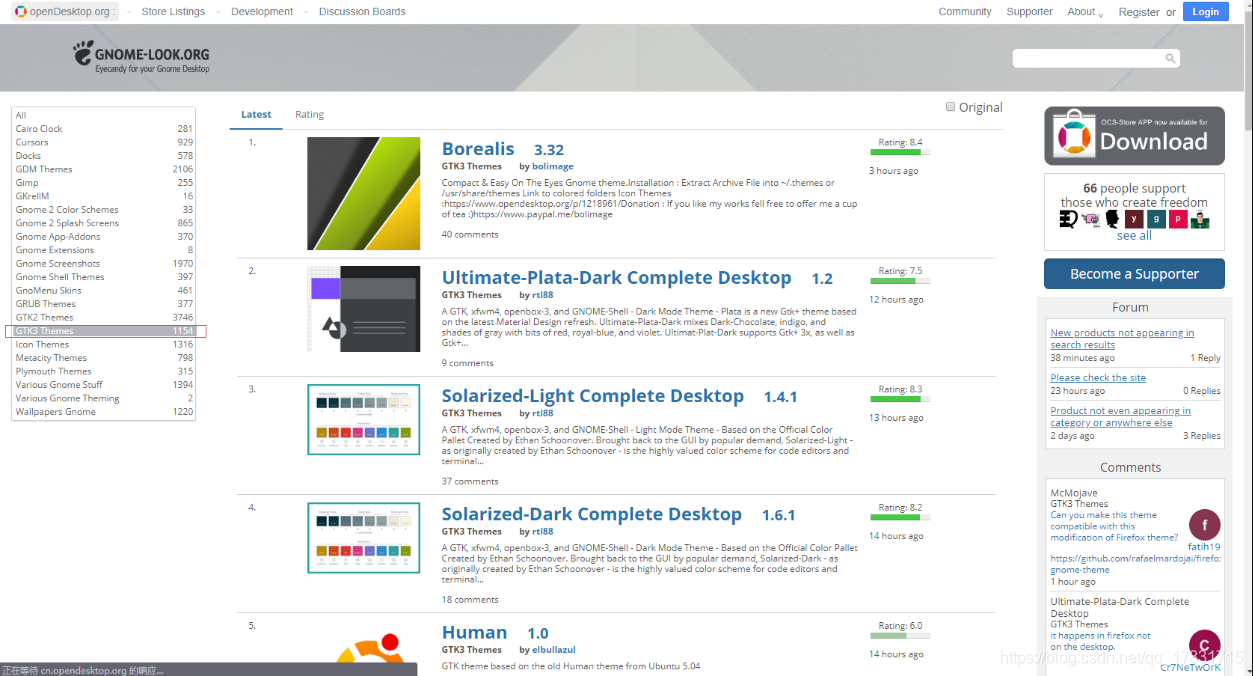Select the Icon Themes category
The height and width of the screenshot is (676, 1253).
click(104, 344)
